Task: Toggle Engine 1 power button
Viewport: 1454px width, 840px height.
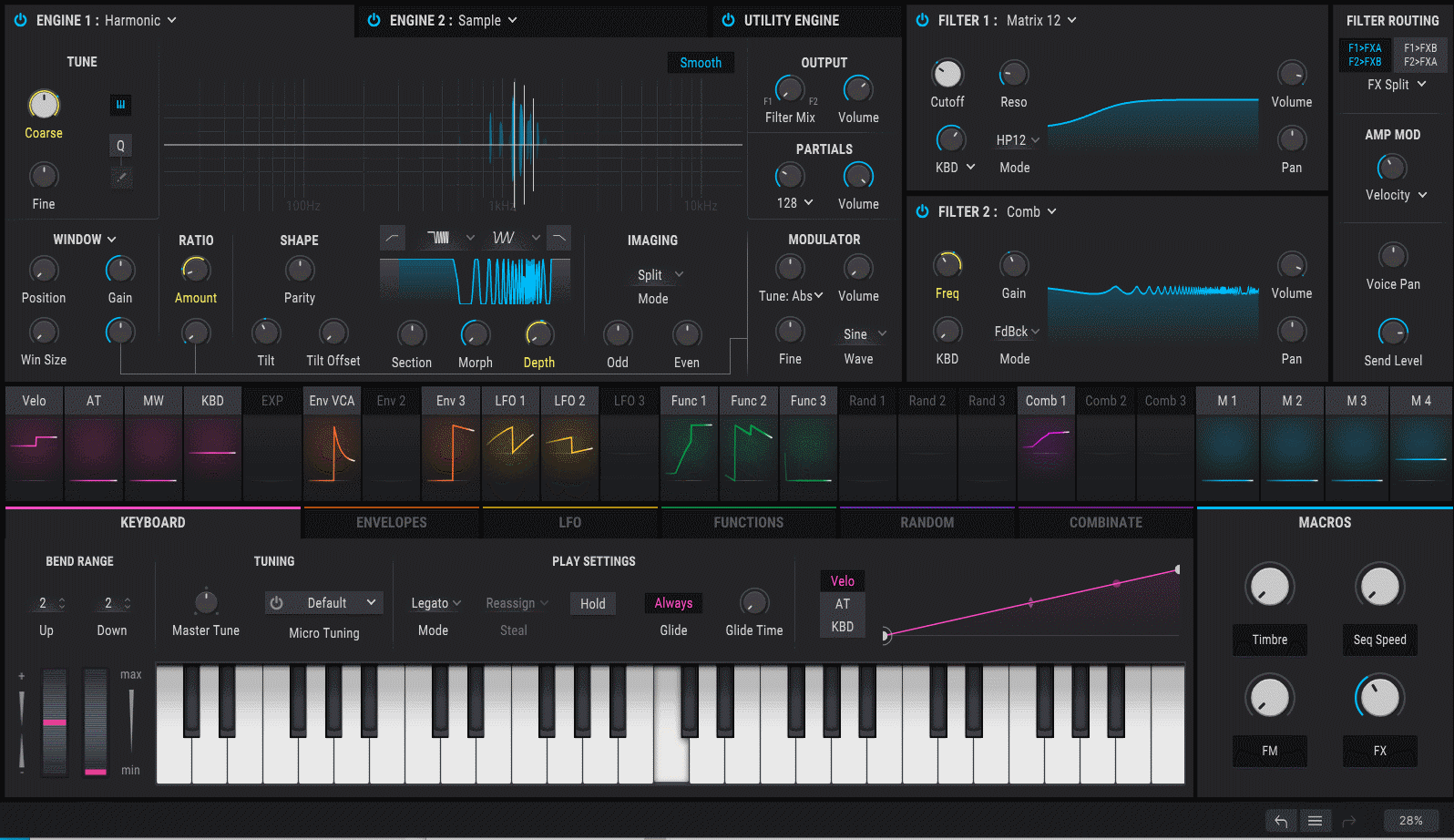Action: tap(20, 20)
